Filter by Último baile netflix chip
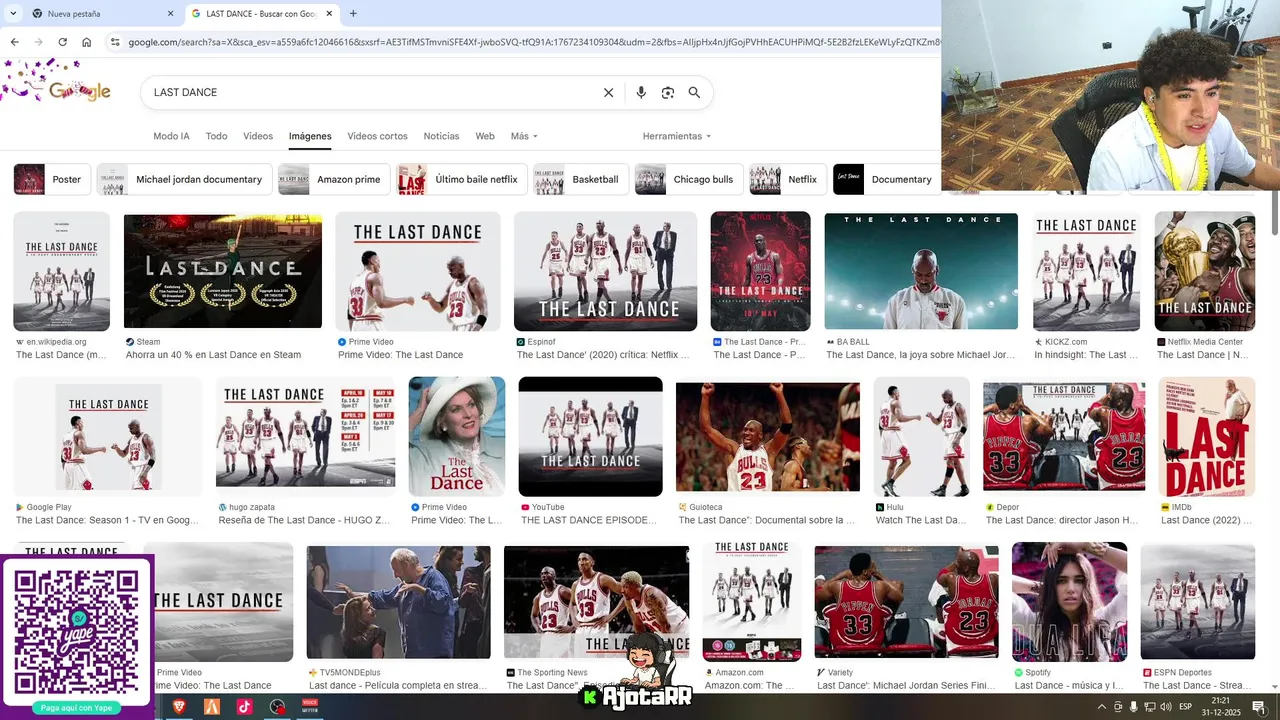1280x720 pixels. pos(462,179)
